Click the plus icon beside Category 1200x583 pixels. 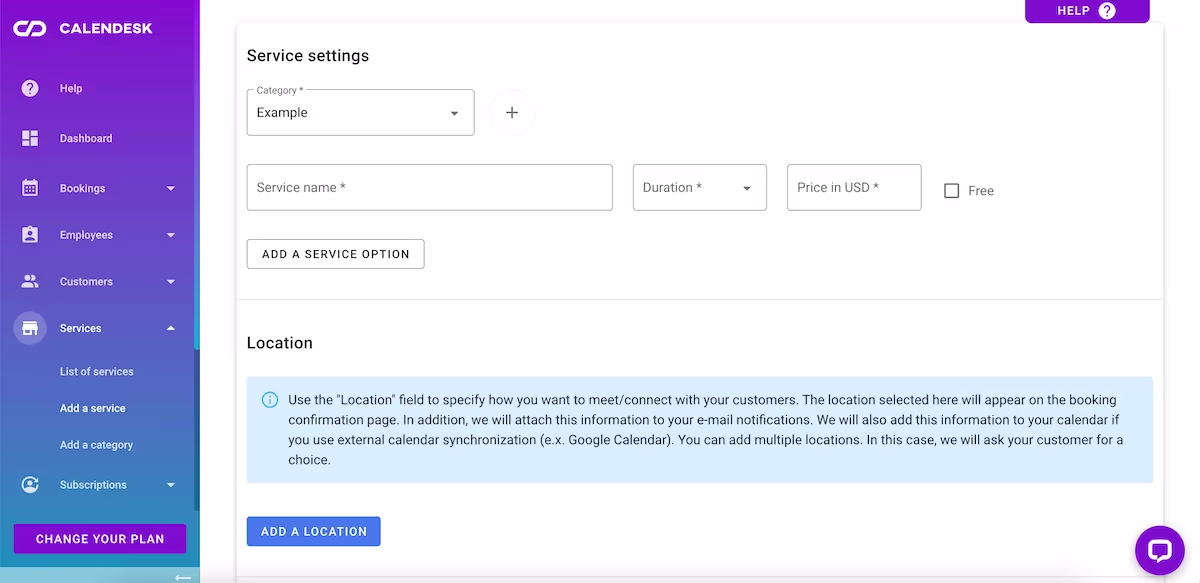coord(512,113)
